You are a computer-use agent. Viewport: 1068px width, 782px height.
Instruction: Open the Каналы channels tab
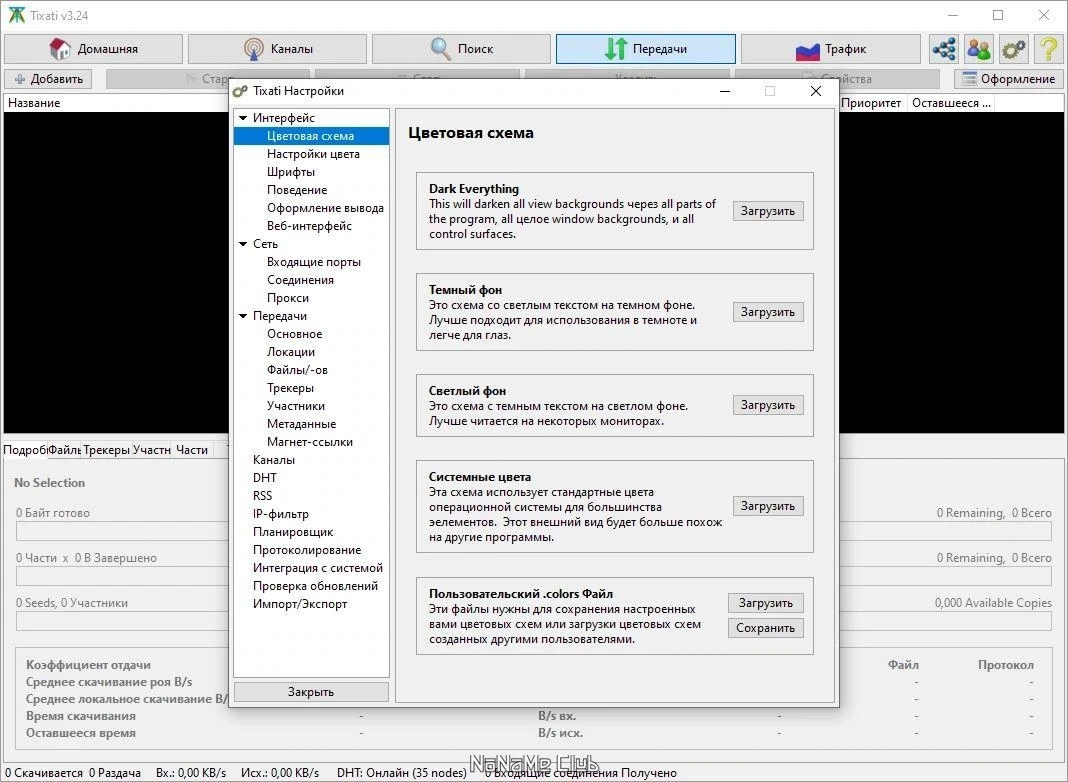tap(277, 49)
